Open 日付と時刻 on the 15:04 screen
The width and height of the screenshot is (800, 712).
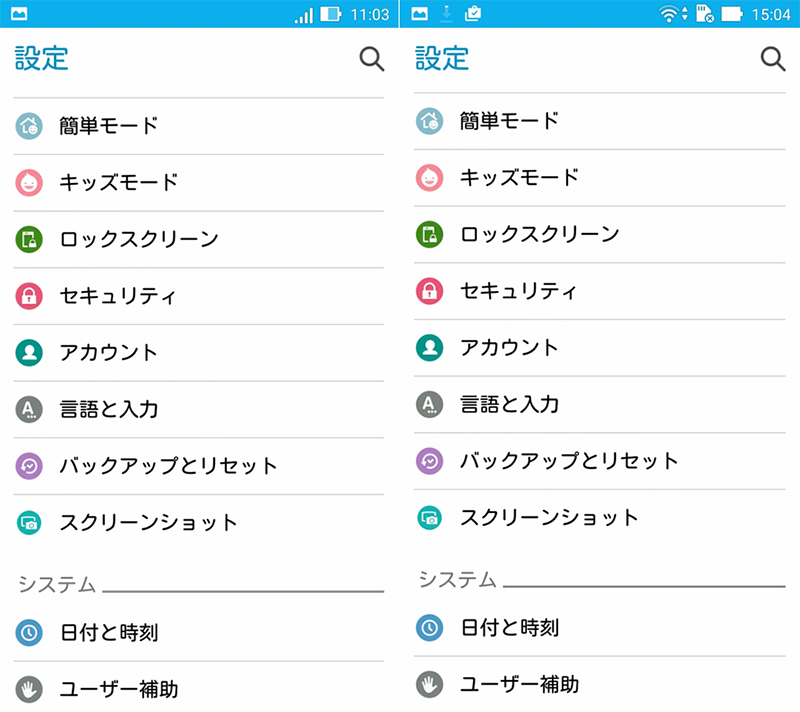509,628
